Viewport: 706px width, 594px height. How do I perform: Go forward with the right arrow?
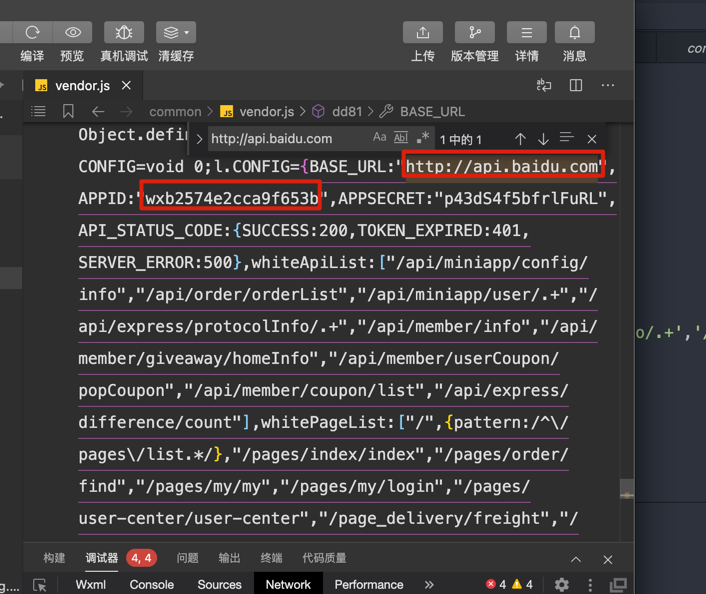(x=127, y=111)
